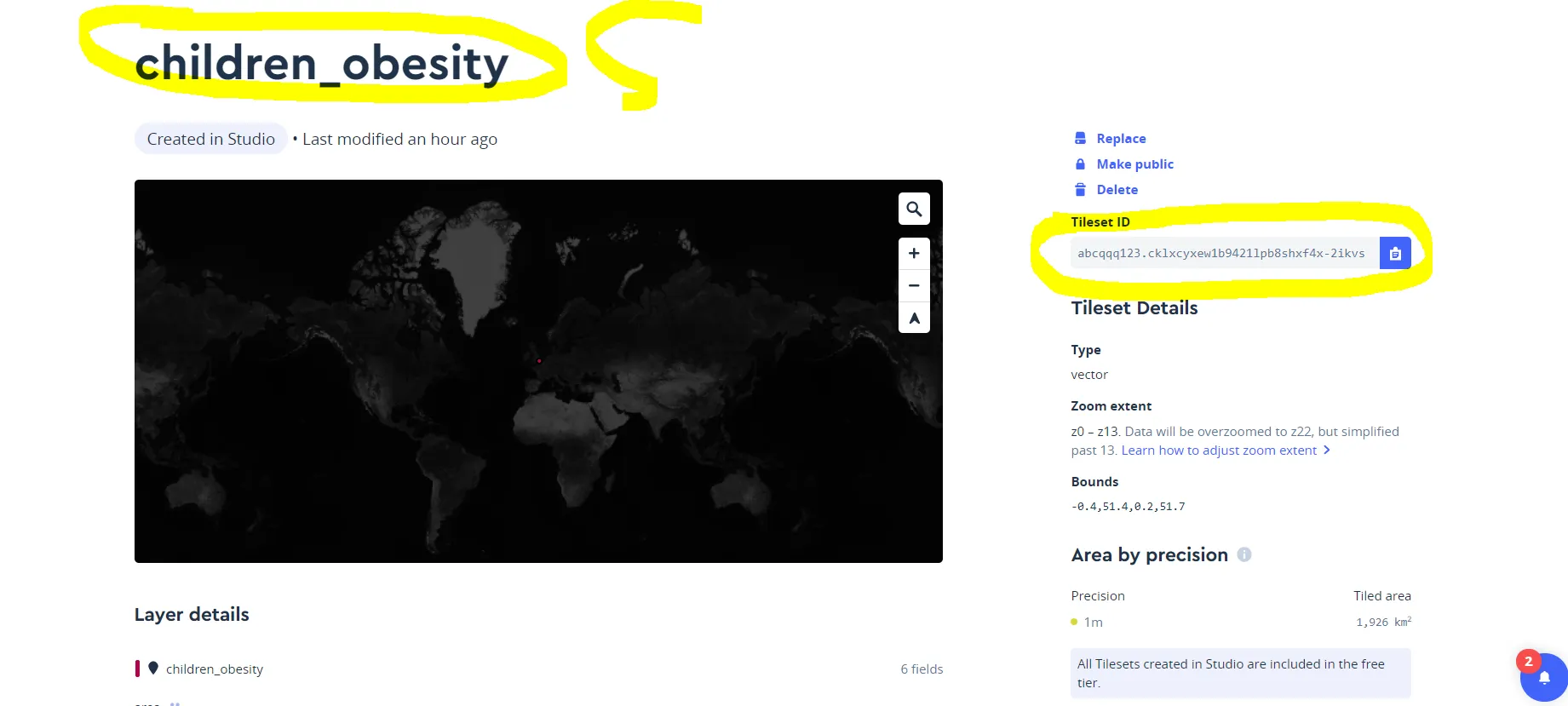Click the map preview canvas

(x=538, y=371)
